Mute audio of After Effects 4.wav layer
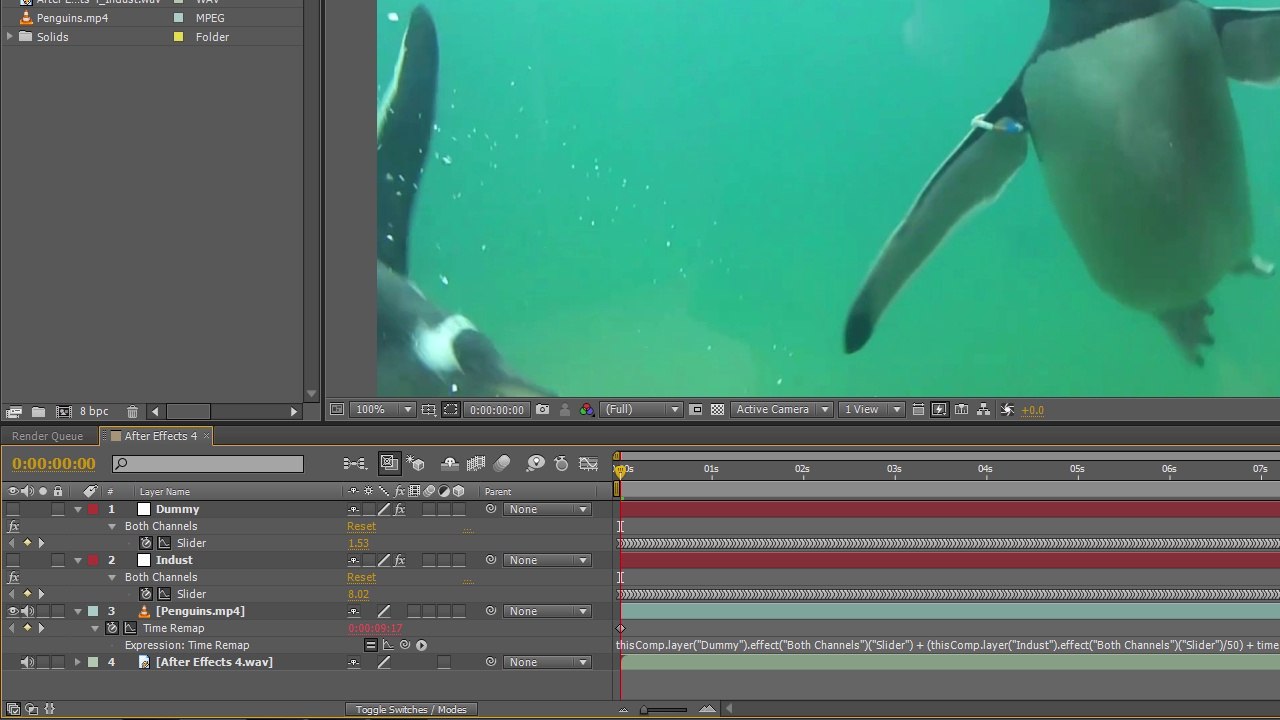Viewport: 1280px width, 720px height. 27,662
